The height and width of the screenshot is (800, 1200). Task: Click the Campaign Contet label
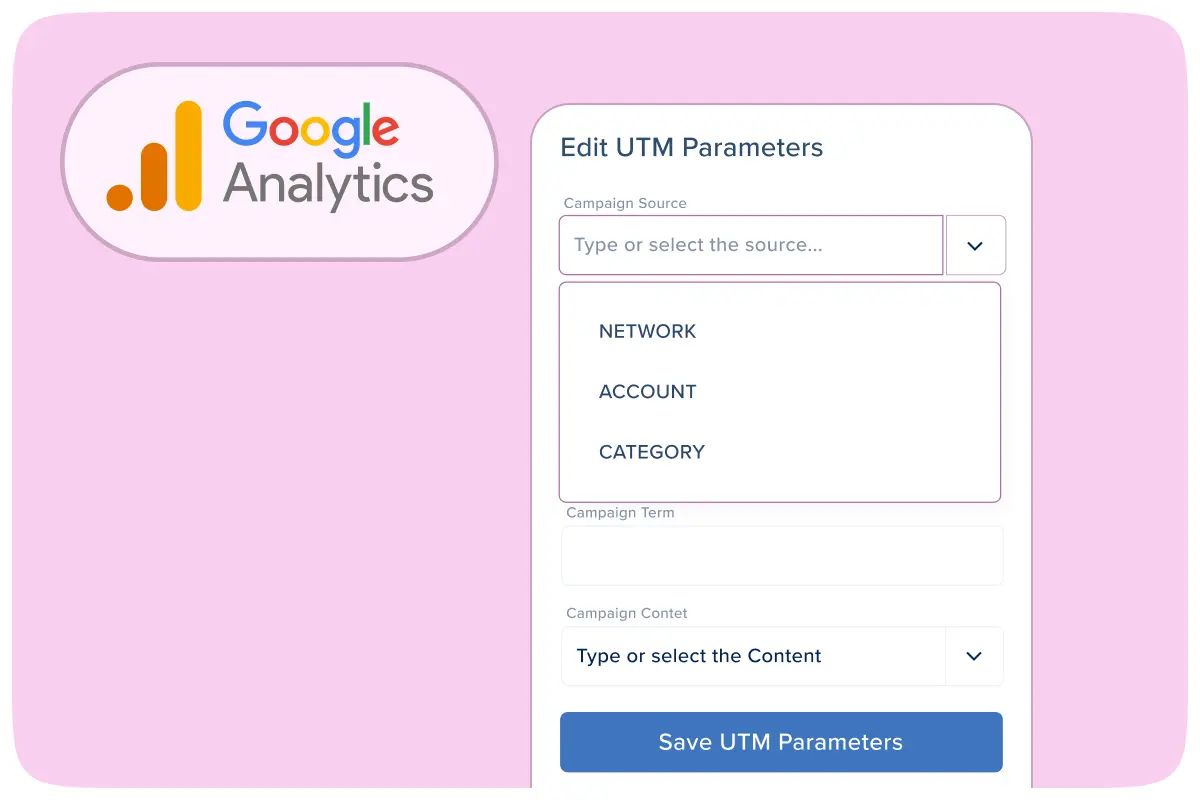pos(627,613)
